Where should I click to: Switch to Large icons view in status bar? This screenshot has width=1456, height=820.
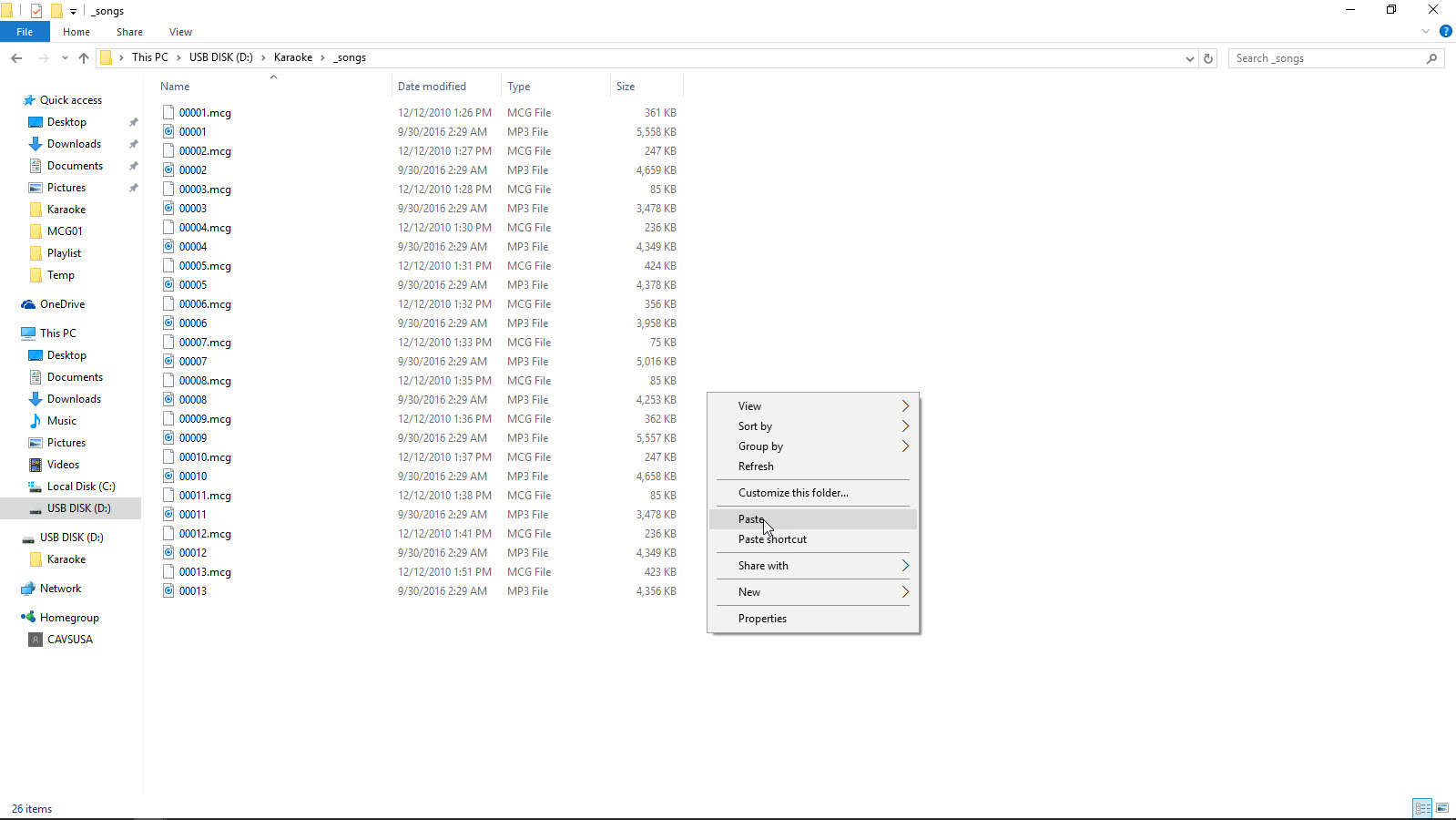pyautogui.click(x=1442, y=808)
